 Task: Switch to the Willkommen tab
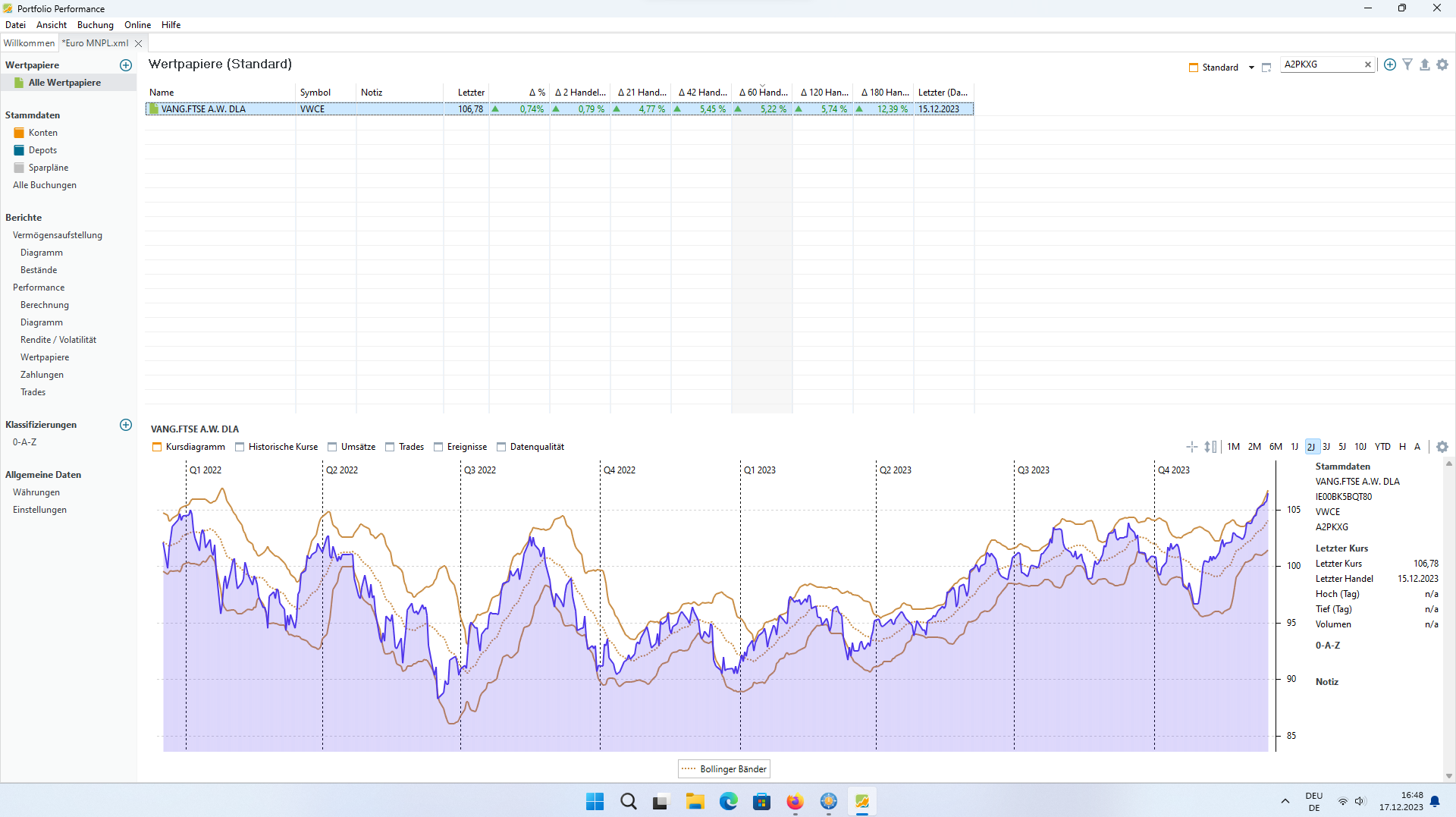[29, 43]
